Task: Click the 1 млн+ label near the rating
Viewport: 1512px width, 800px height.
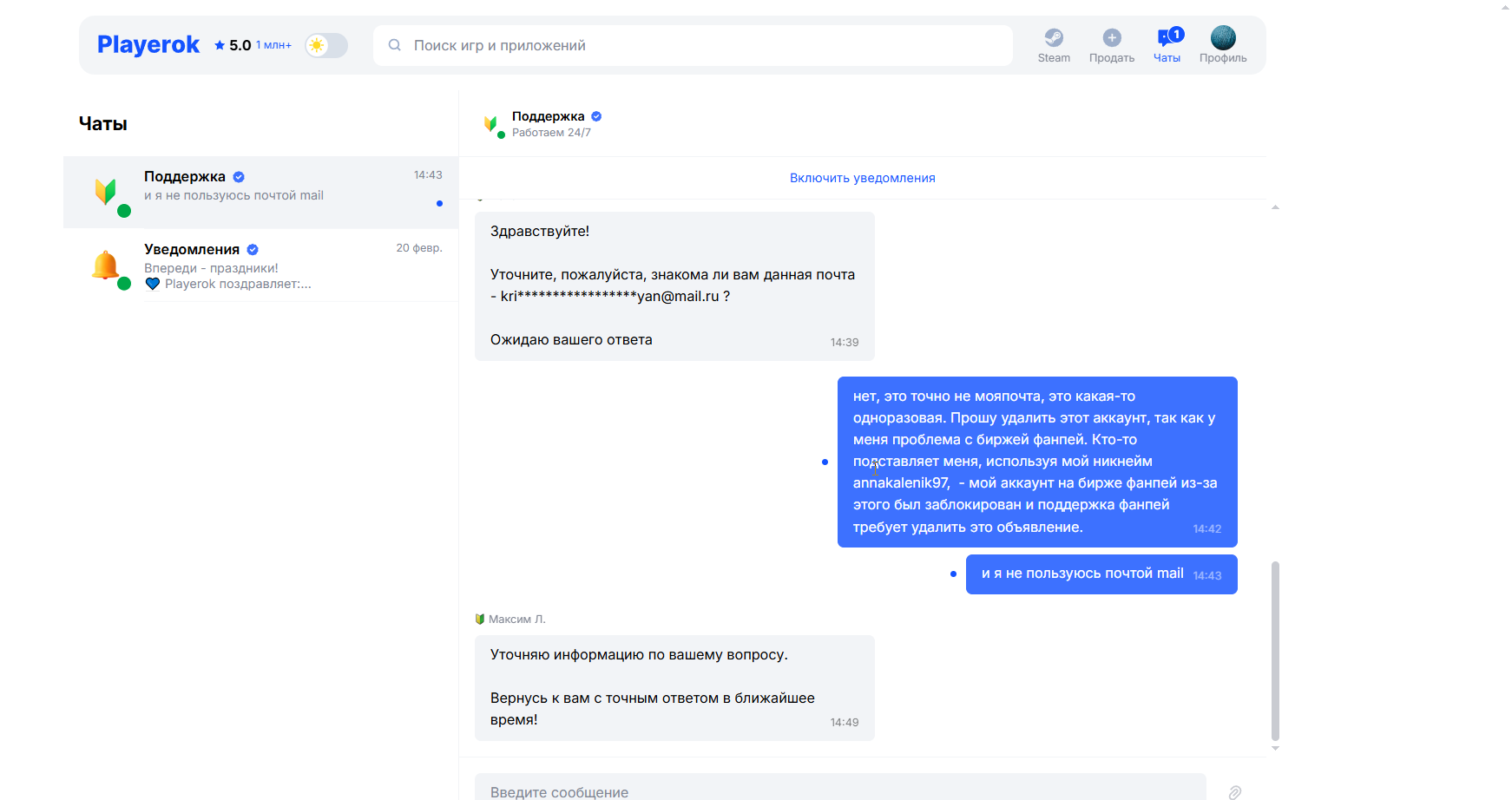Action: [273, 45]
